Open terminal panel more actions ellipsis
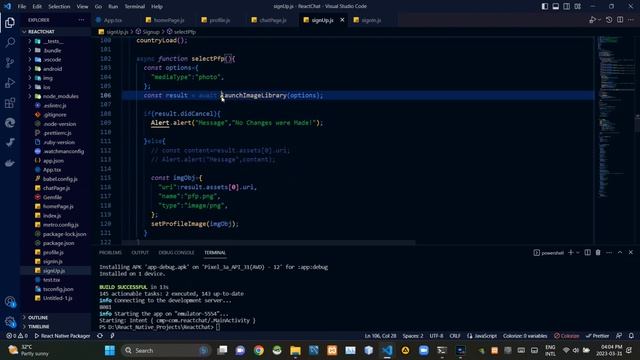The width and height of the screenshot is (640, 360). click(609, 253)
